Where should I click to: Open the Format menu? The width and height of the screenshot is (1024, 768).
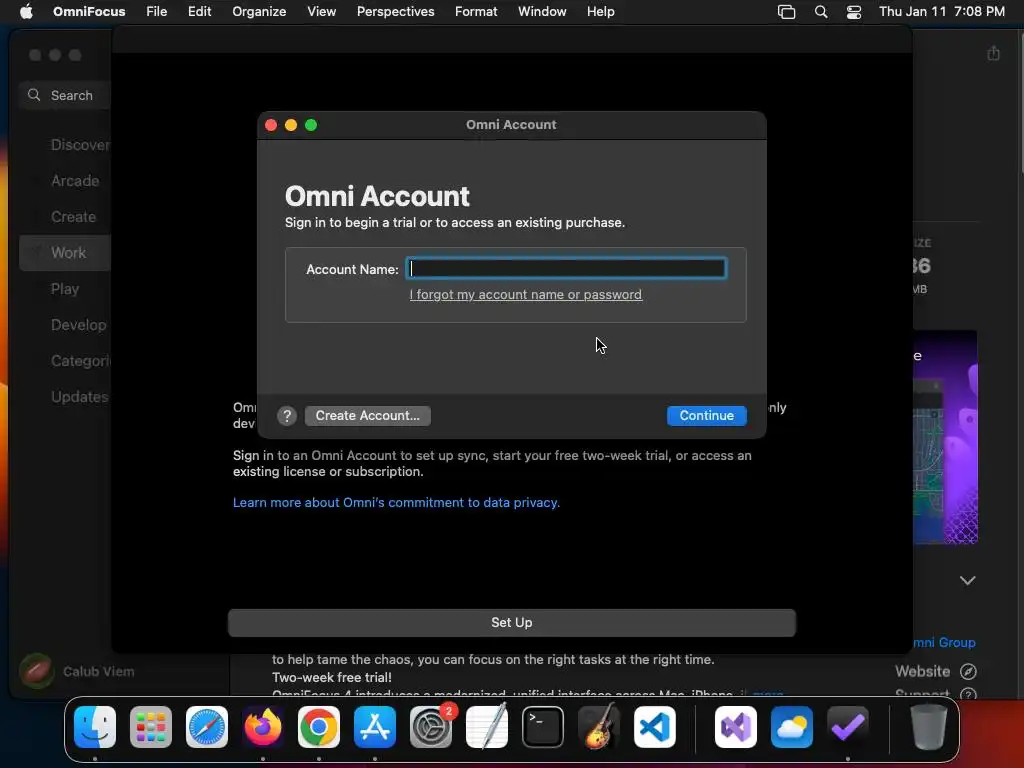pos(476,12)
